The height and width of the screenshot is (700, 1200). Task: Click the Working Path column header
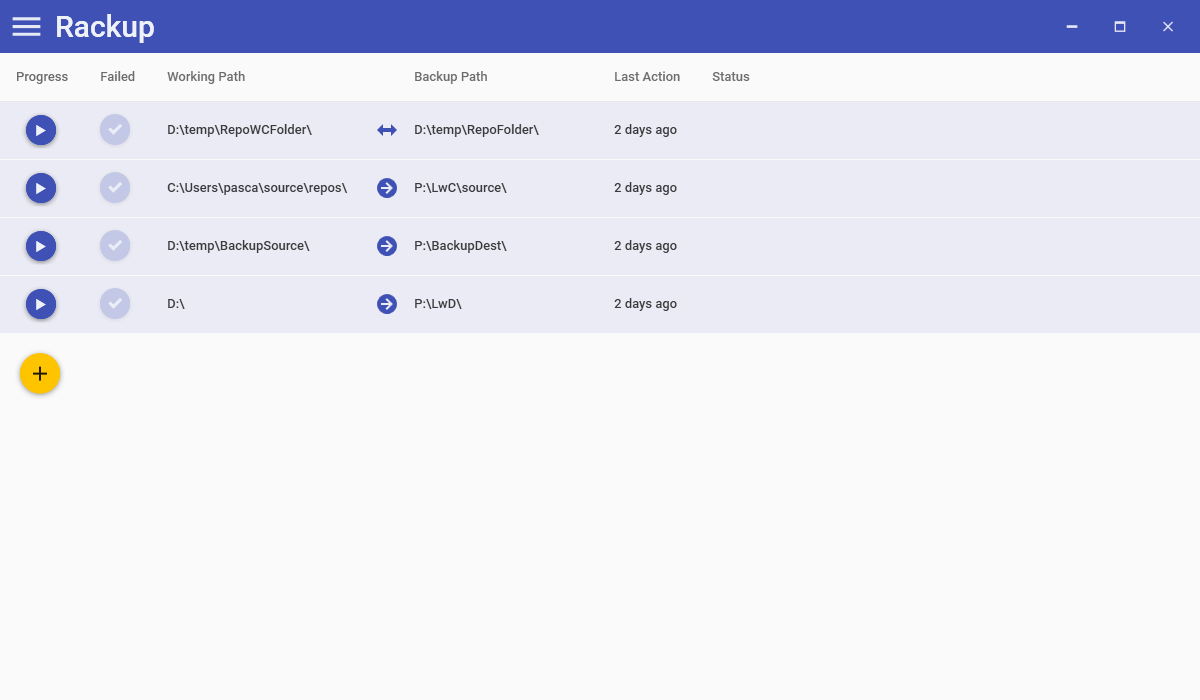tap(206, 77)
